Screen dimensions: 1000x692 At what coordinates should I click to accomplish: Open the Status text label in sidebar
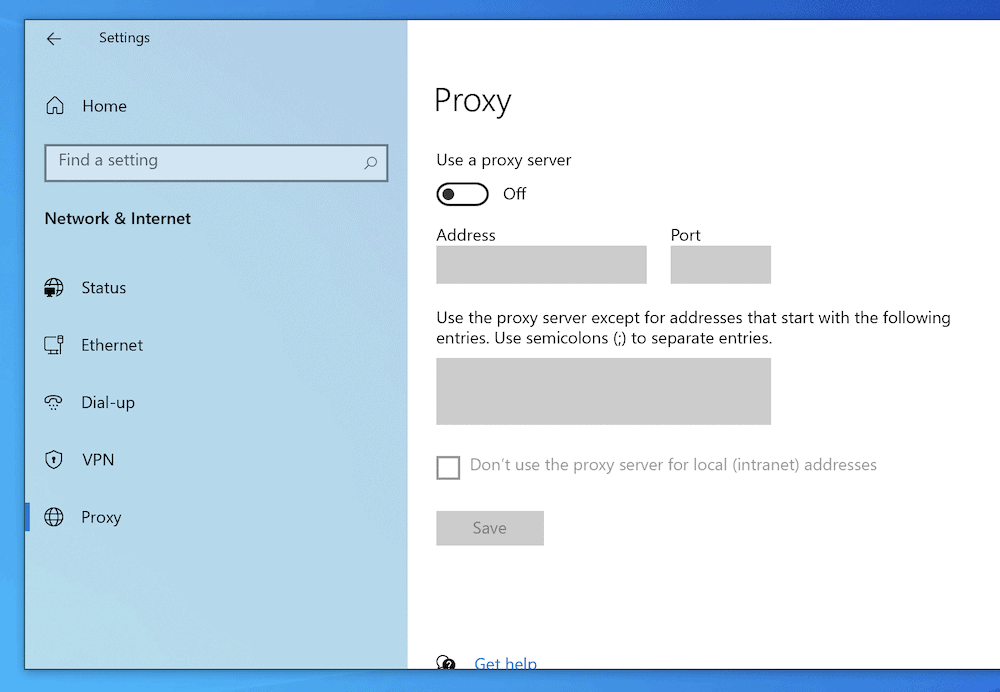104,288
